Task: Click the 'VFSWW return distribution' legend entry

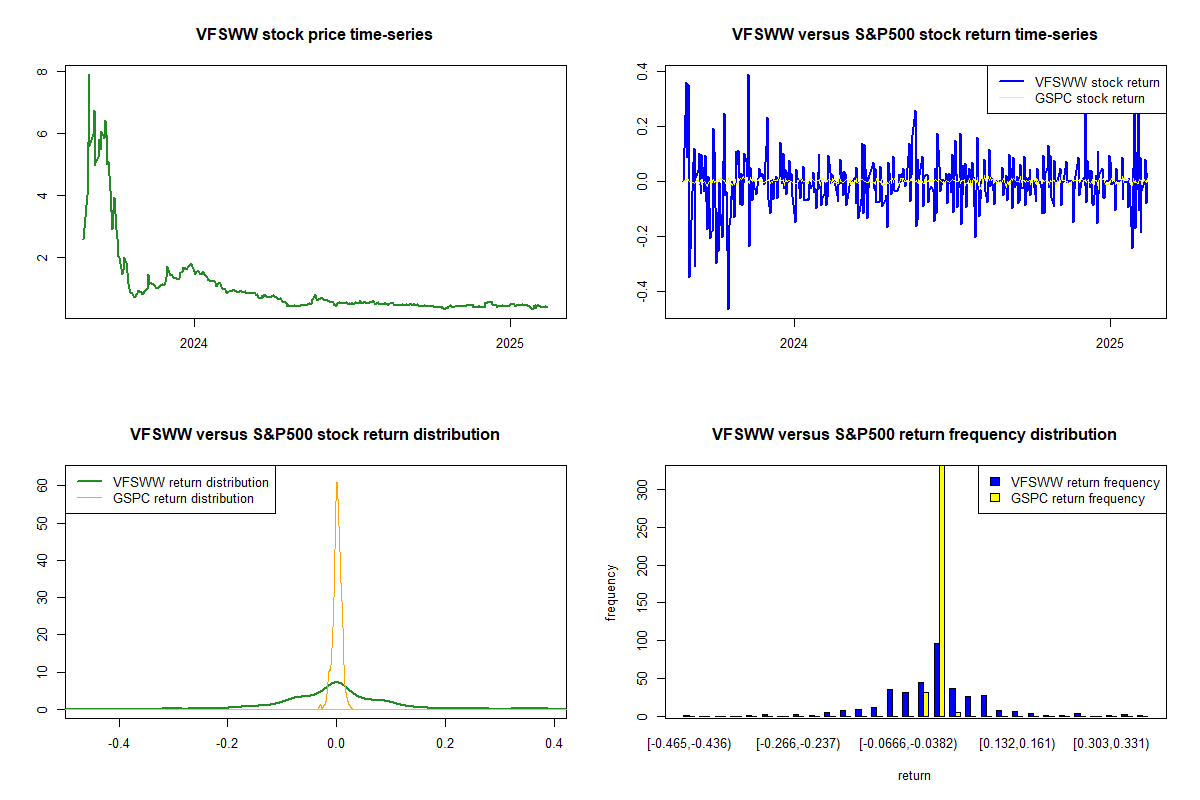Action: (190, 482)
